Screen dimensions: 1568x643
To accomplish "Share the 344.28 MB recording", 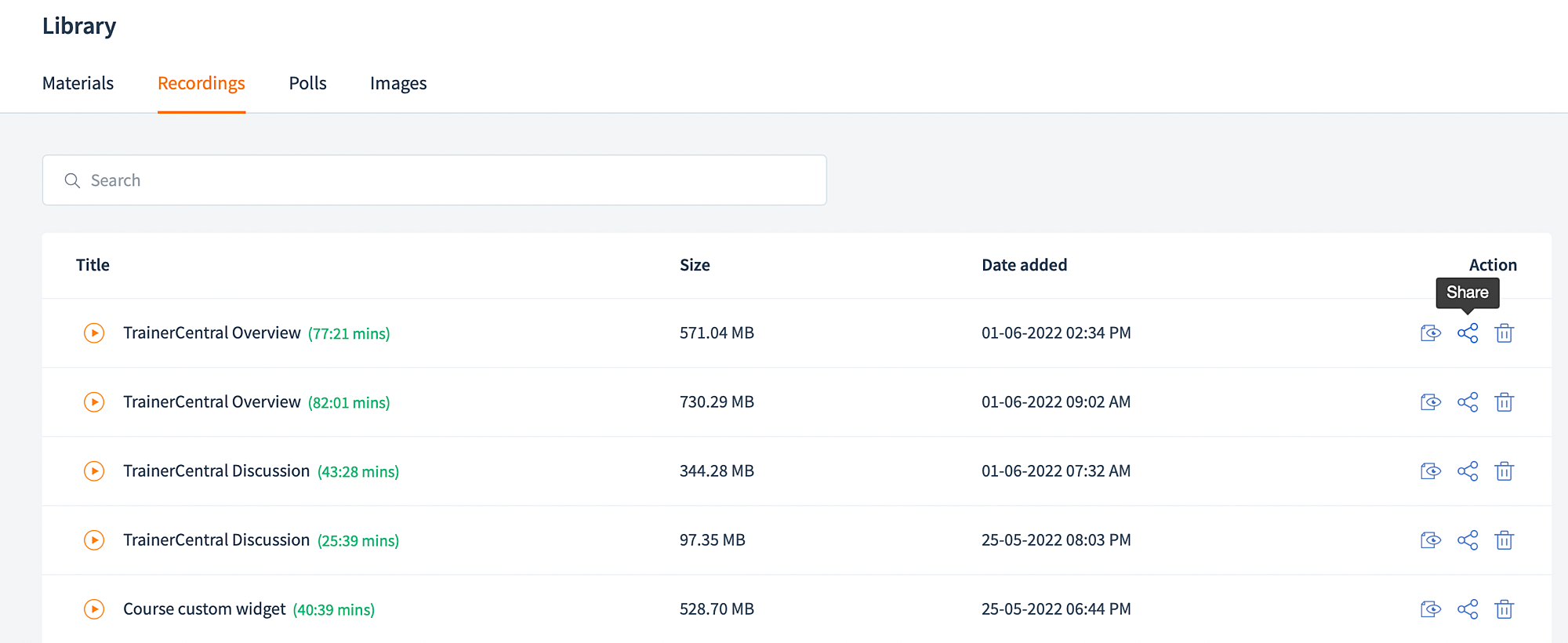I will click(1467, 471).
